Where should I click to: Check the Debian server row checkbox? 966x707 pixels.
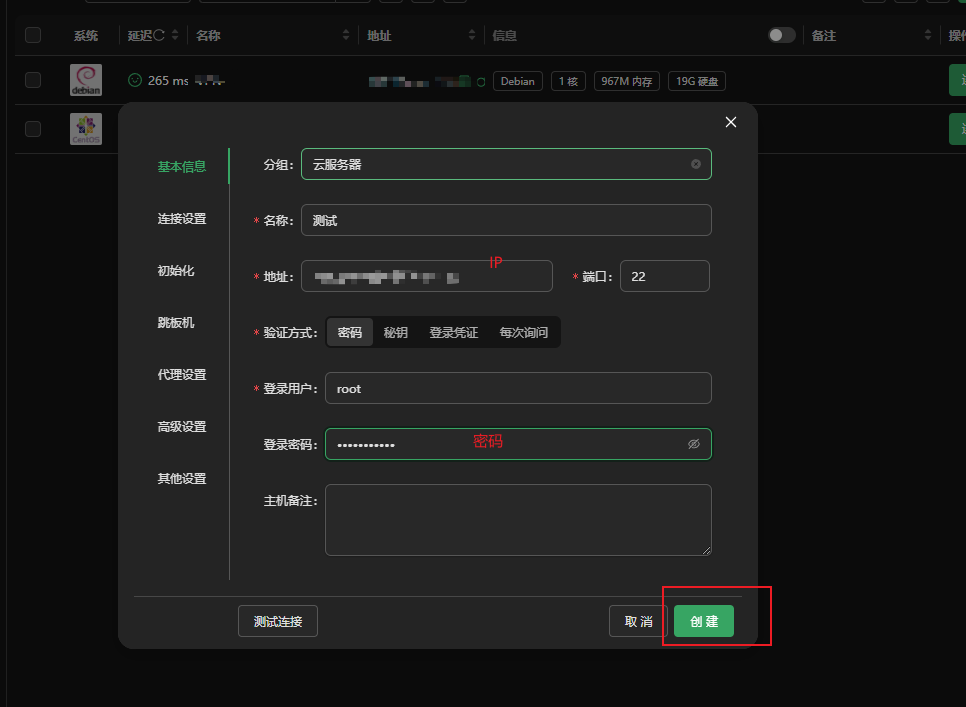(x=33, y=78)
